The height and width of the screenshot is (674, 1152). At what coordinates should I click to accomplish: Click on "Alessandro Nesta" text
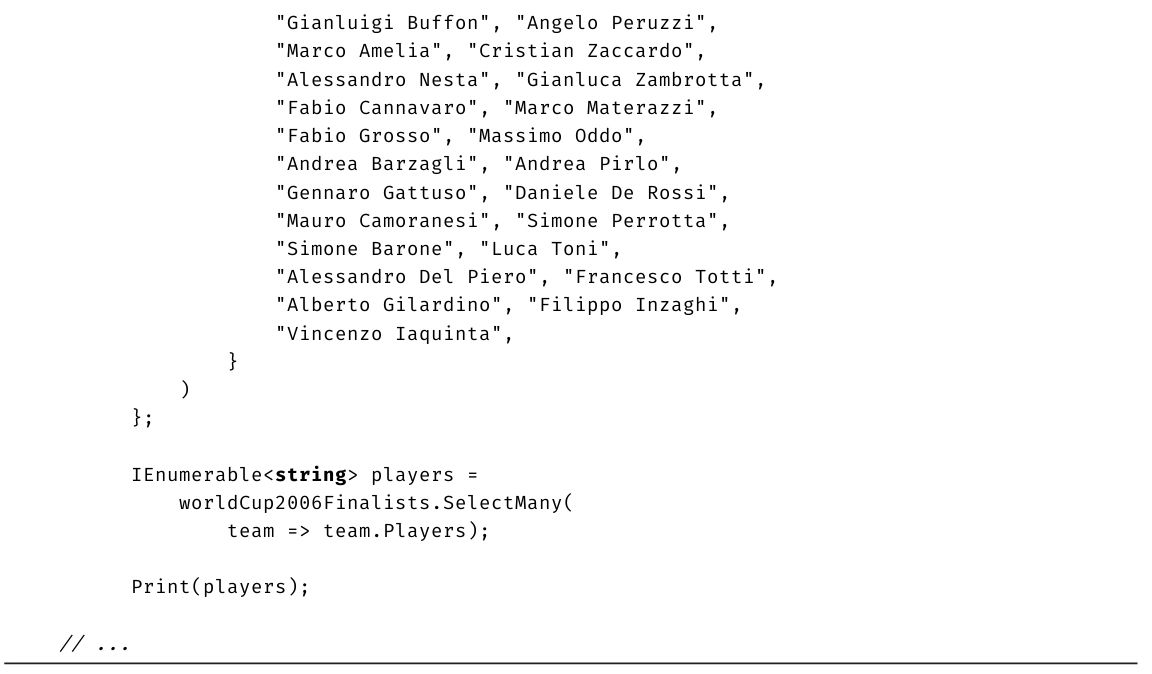pos(383,80)
